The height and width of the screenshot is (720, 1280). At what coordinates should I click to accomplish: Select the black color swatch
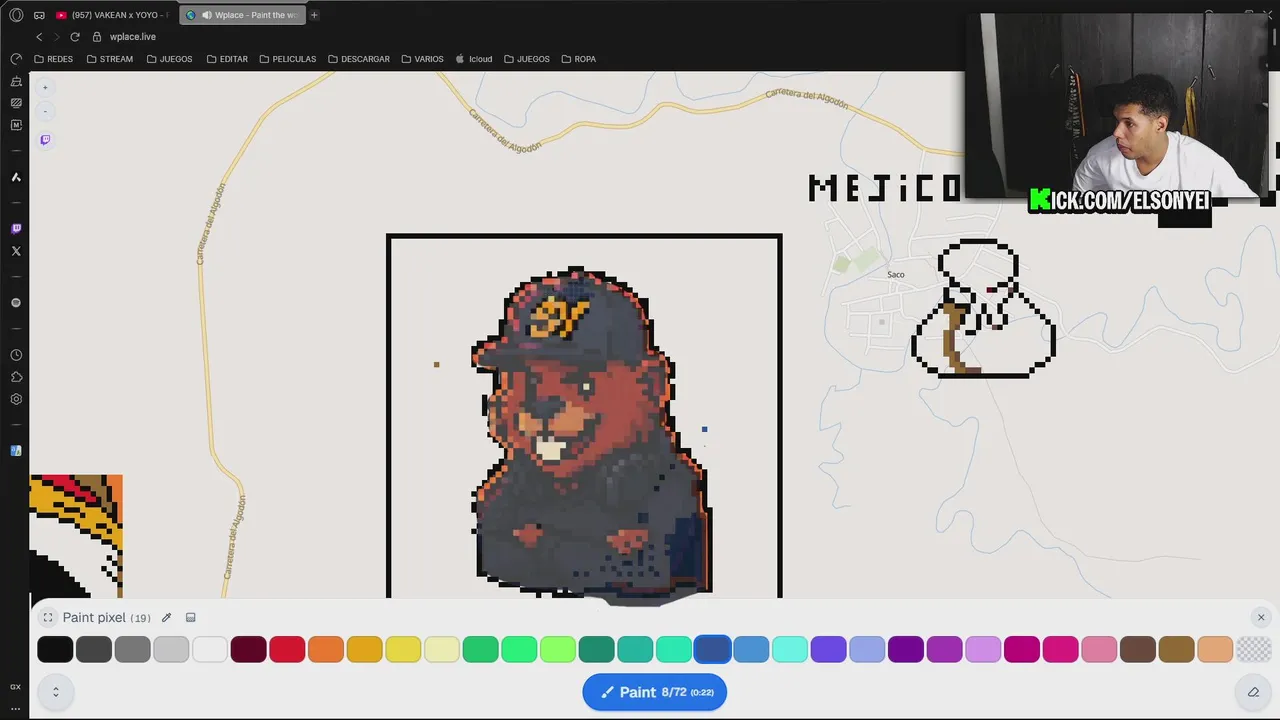pyautogui.click(x=55, y=650)
